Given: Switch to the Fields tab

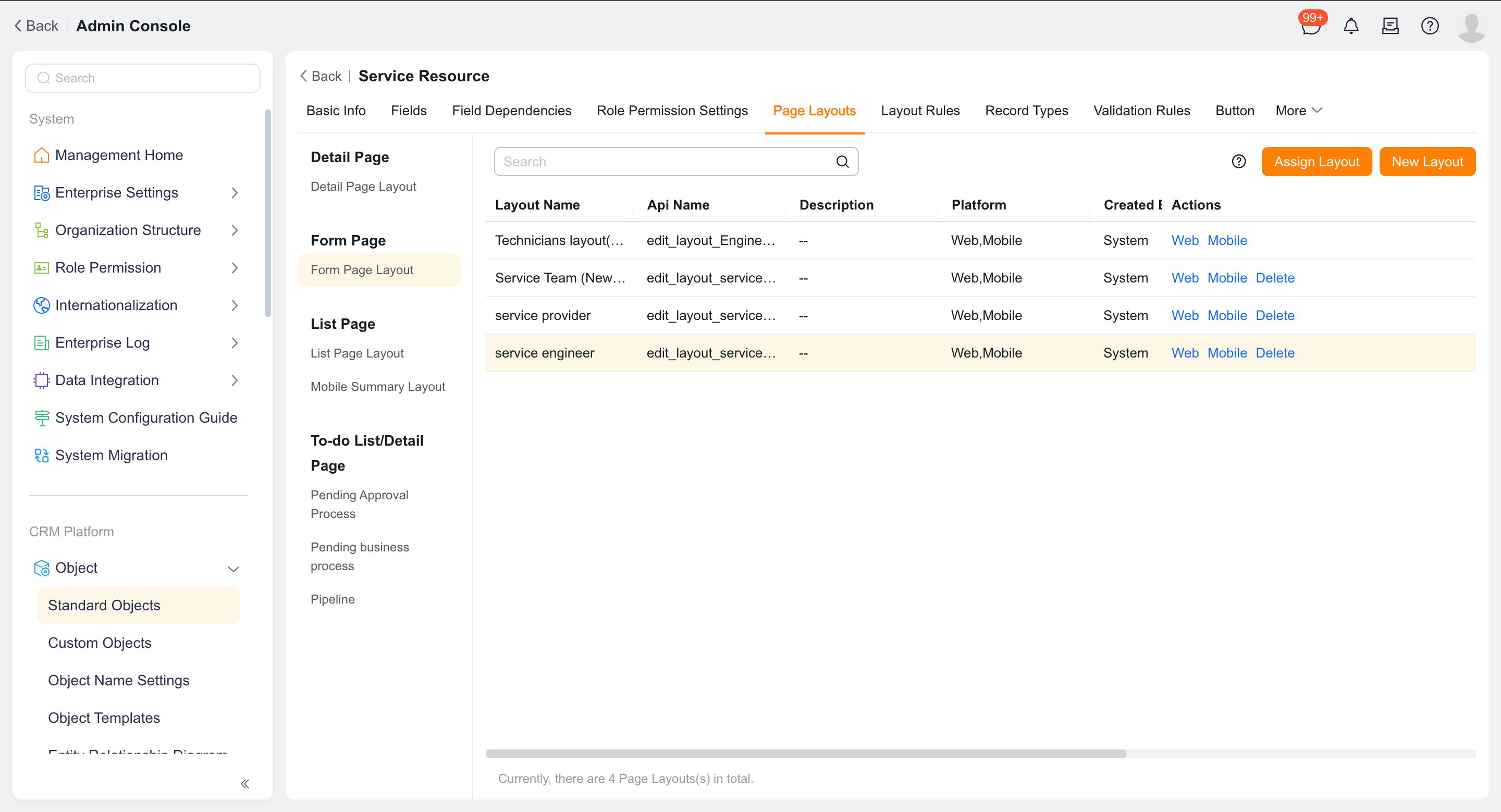Looking at the screenshot, I should click(x=409, y=110).
